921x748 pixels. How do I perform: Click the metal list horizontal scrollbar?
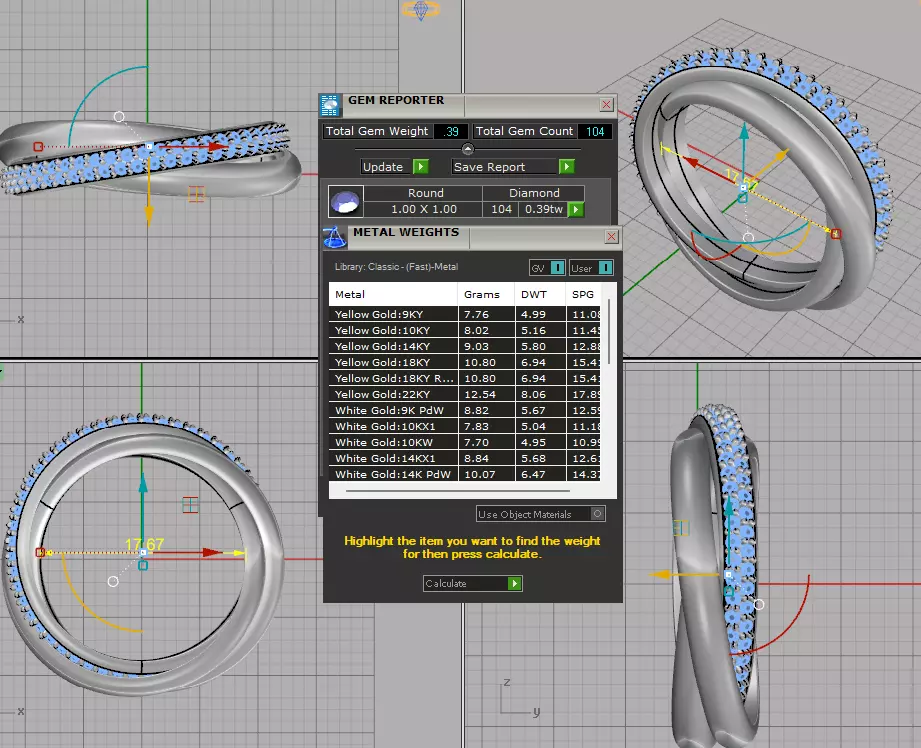458,490
